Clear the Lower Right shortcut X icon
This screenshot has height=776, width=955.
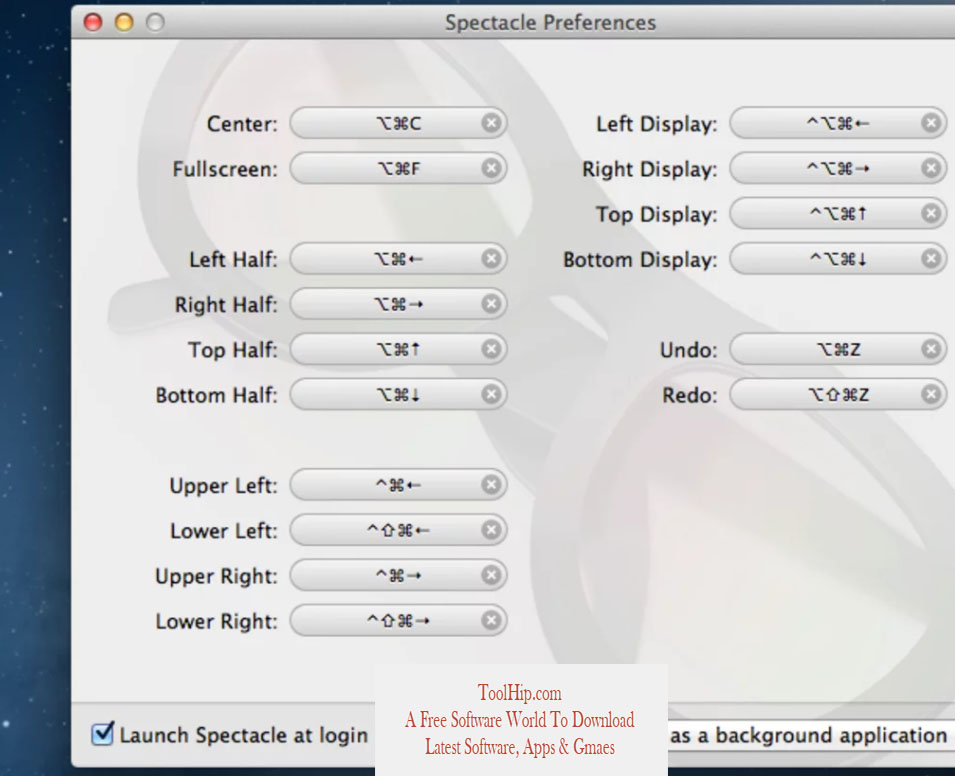point(491,620)
